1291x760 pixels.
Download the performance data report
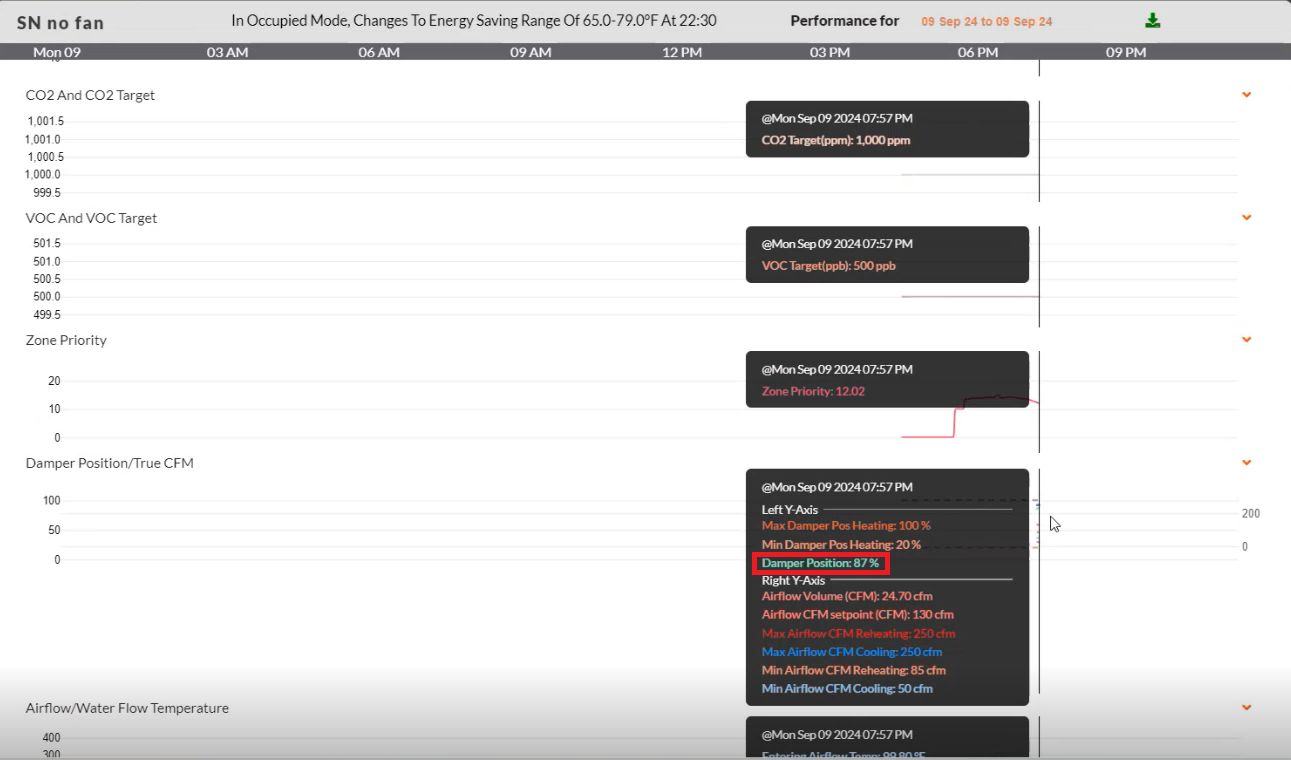1152,20
